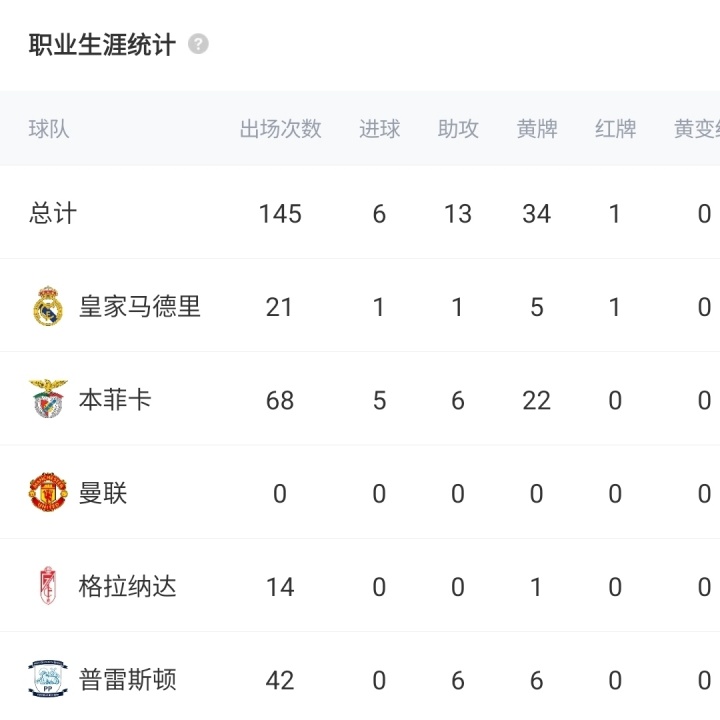Select the 格拉纳达 team name

click(x=128, y=586)
